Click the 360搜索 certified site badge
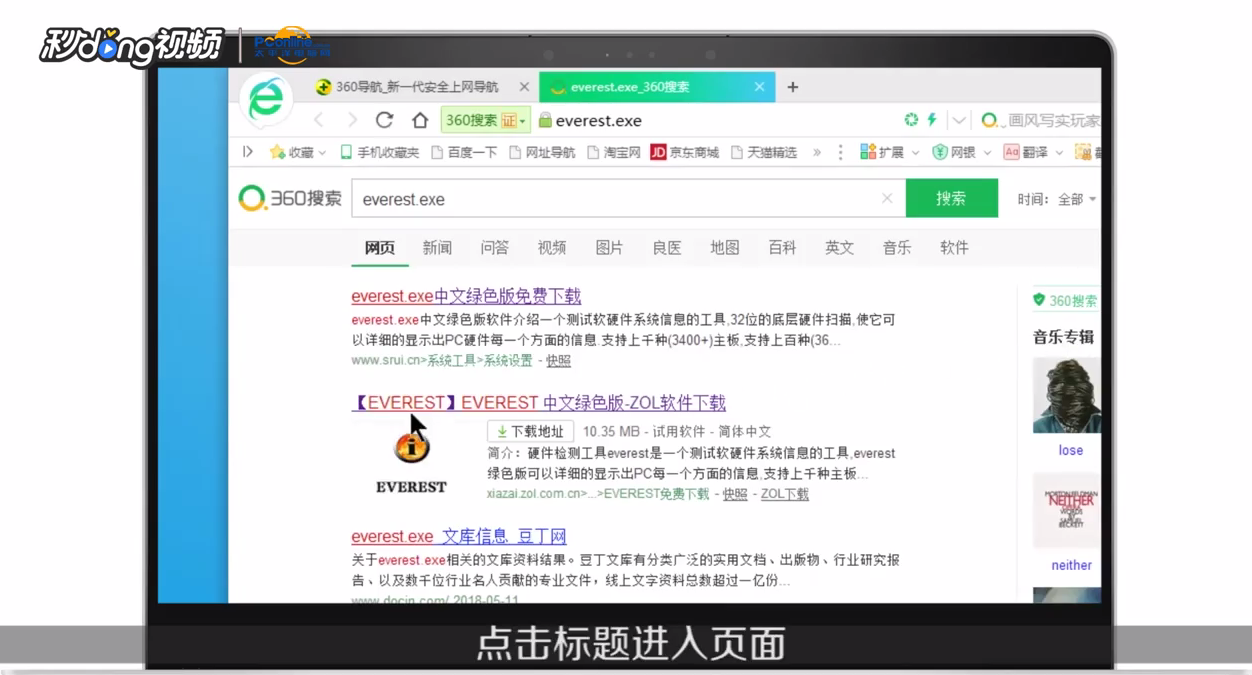The width and height of the screenshot is (1252, 675). click(485, 120)
